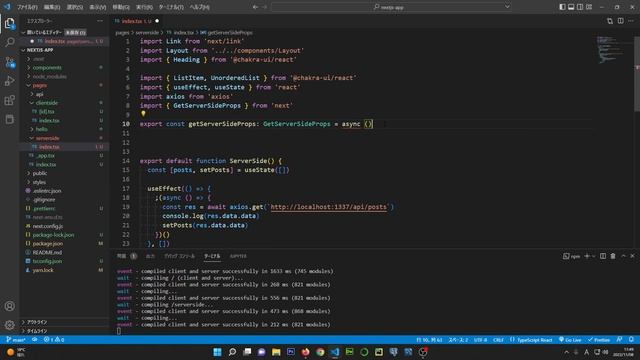
Task: Open Photoshop from the taskbar
Action: [x=291, y=352]
